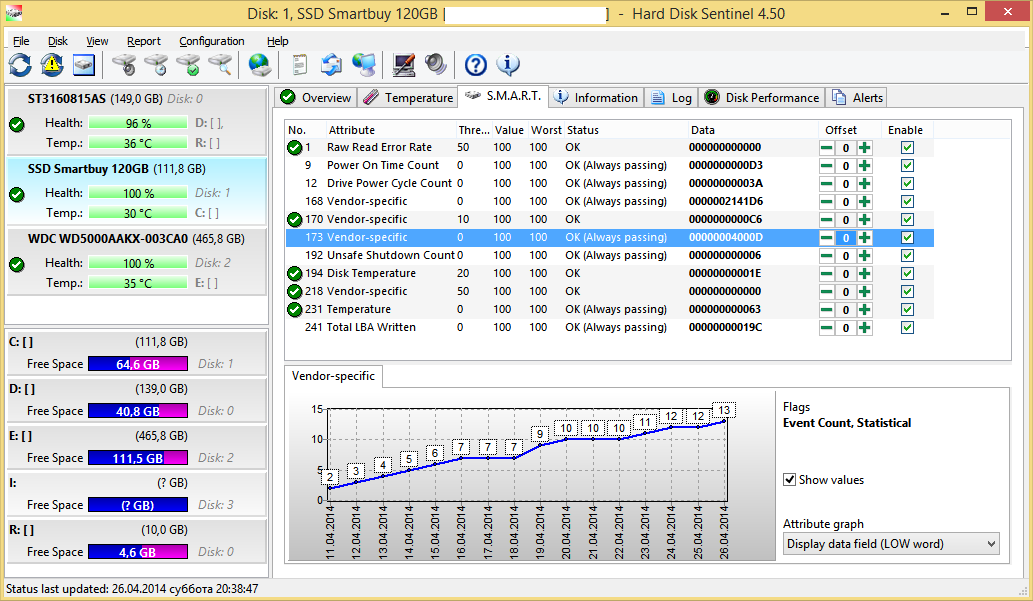Click the C: drive free space bar
The width and height of the screenshot is (1033, 601).
point(138,364)
